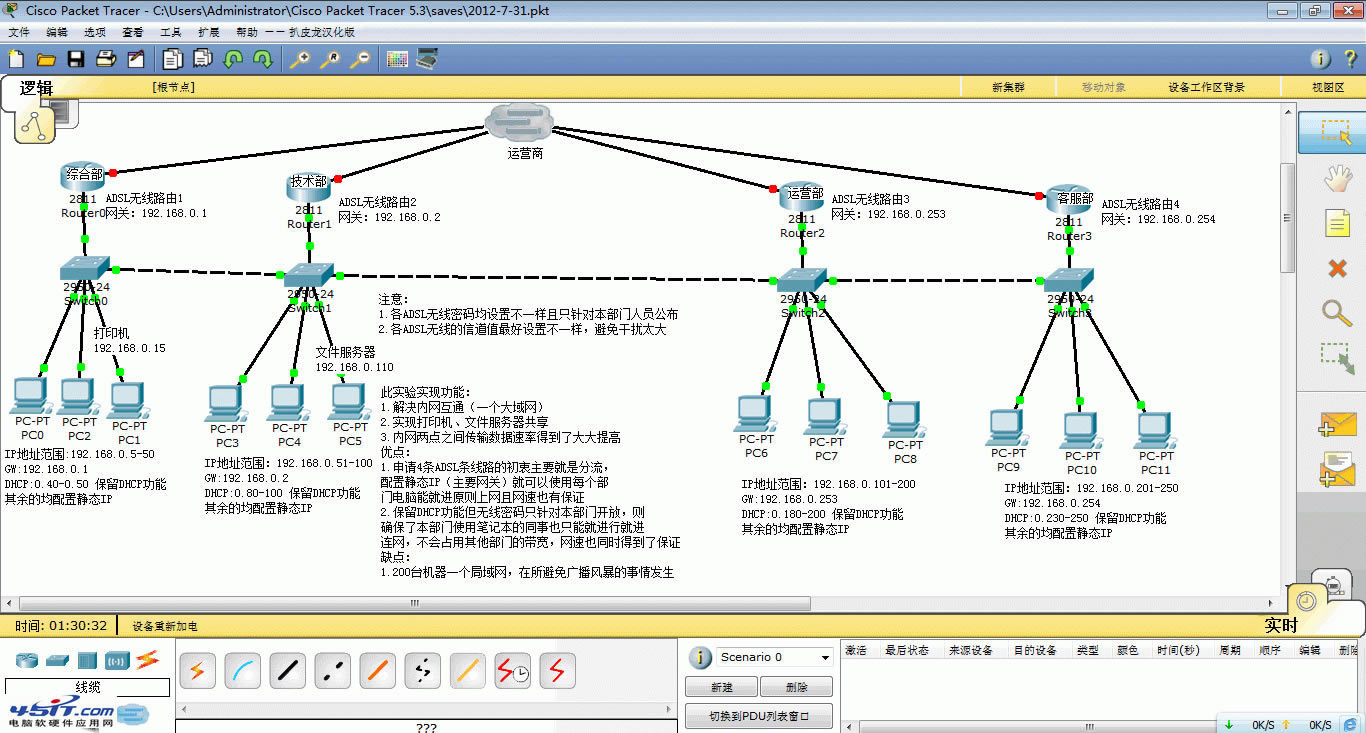Click 新集群 button
This screenshot has width=1366, height=733.
pyautogui.click(x=1008, y=88)
